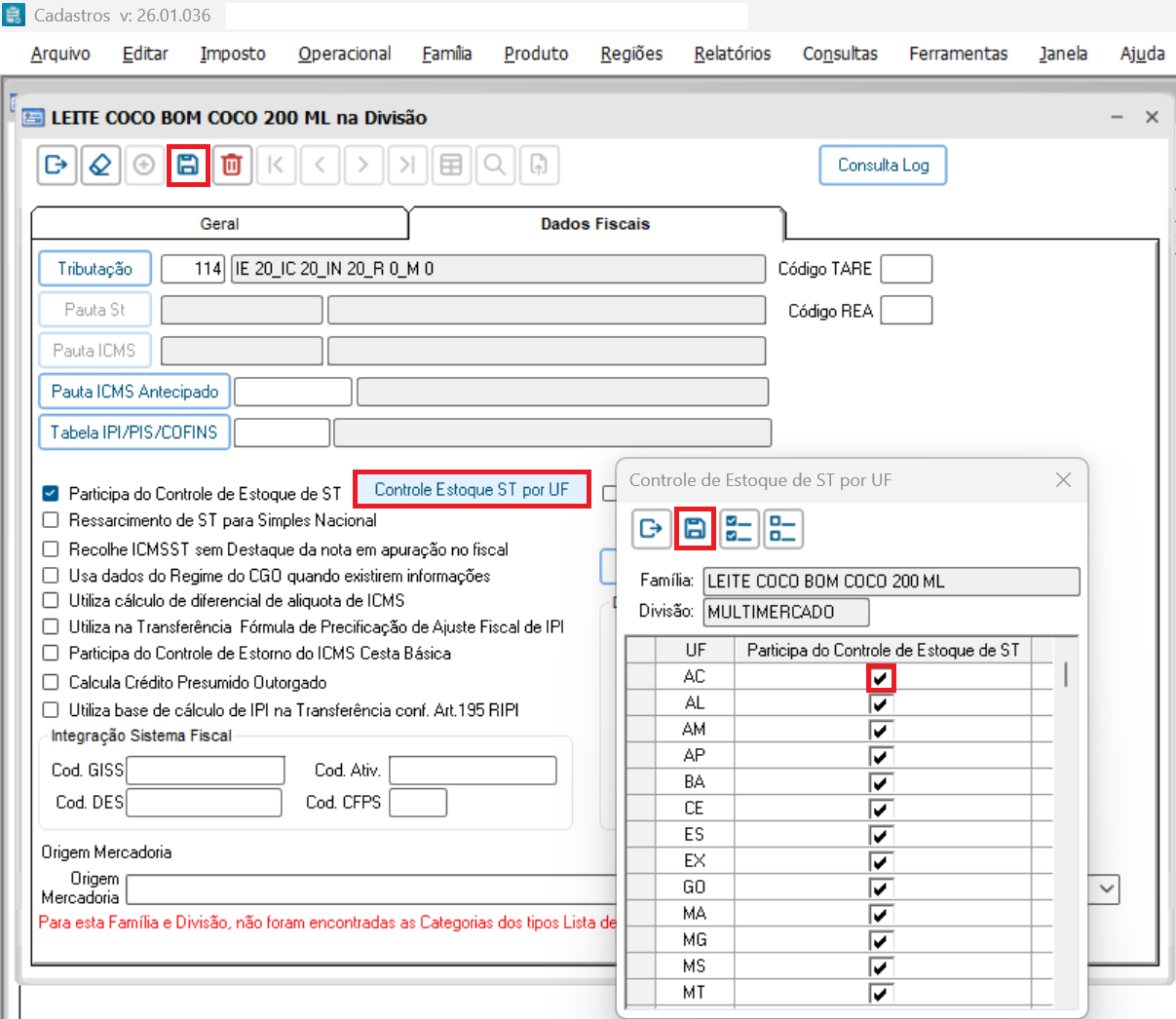Click the exit icon in the main toolbar
Screen dimensions: 1176x1019
[57, 165]
